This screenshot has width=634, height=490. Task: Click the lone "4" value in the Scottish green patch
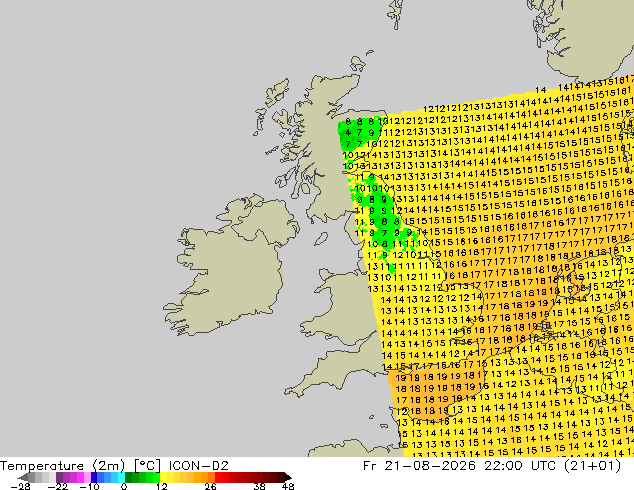tap(349, 132)
